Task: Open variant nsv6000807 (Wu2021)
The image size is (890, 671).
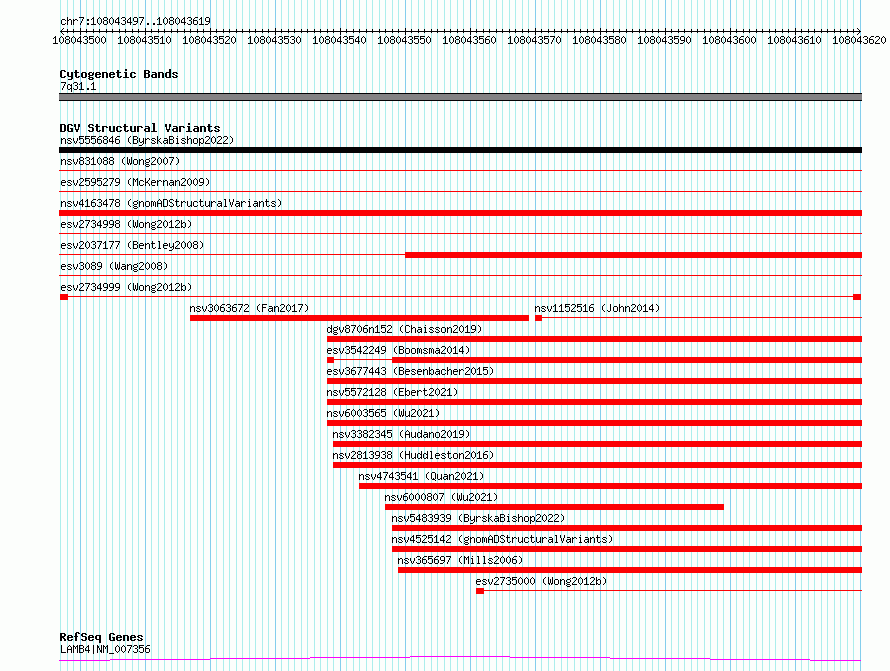Action: tap(441, 497)
